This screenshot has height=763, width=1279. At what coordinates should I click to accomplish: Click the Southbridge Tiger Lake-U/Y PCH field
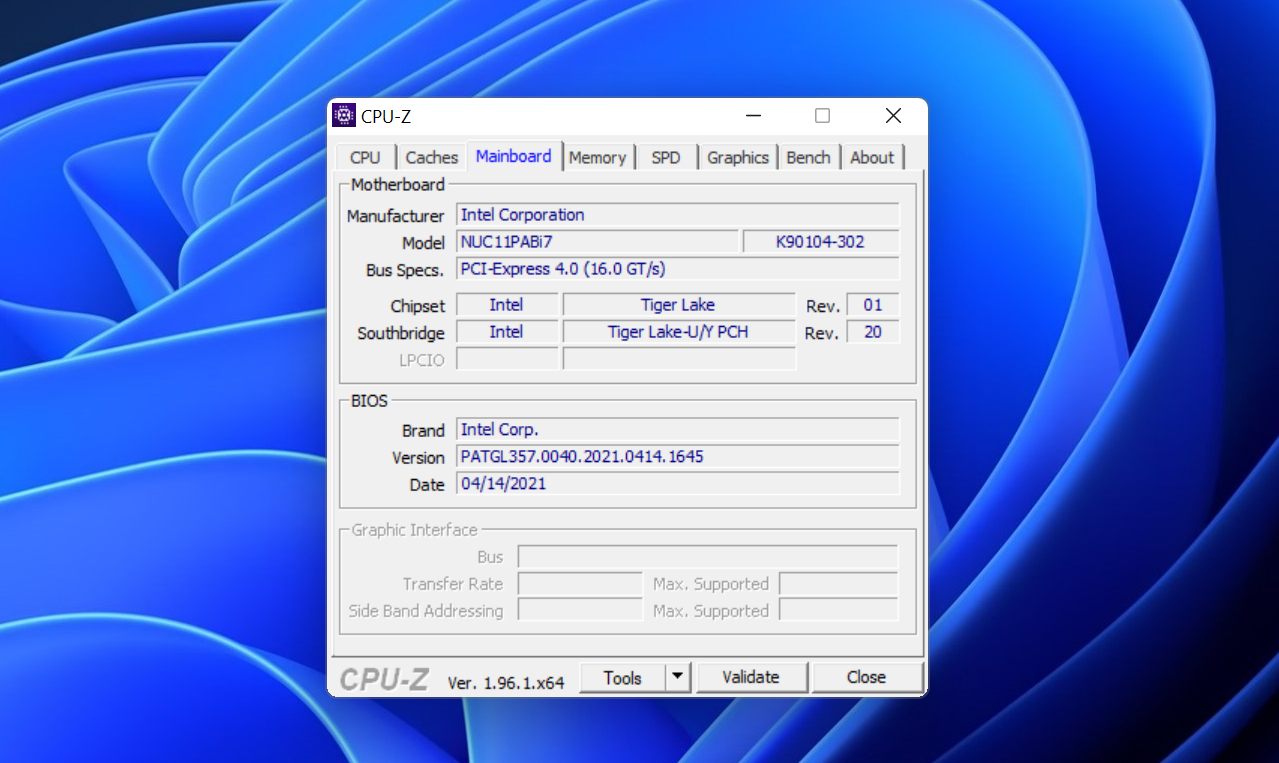pos(679,332)
